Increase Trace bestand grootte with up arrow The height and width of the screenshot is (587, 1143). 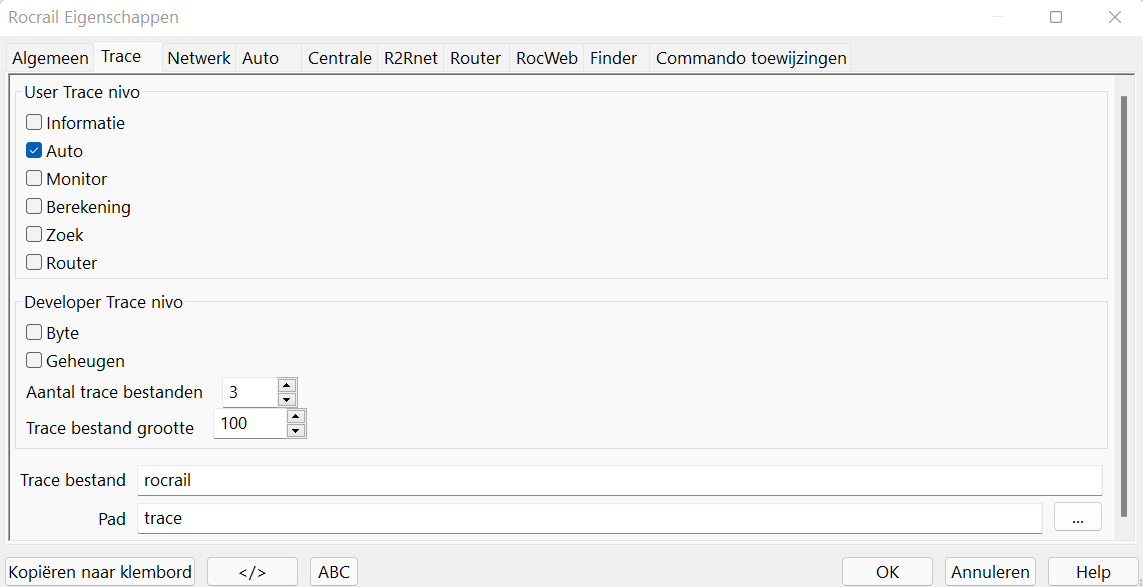[x=295, y=416]
